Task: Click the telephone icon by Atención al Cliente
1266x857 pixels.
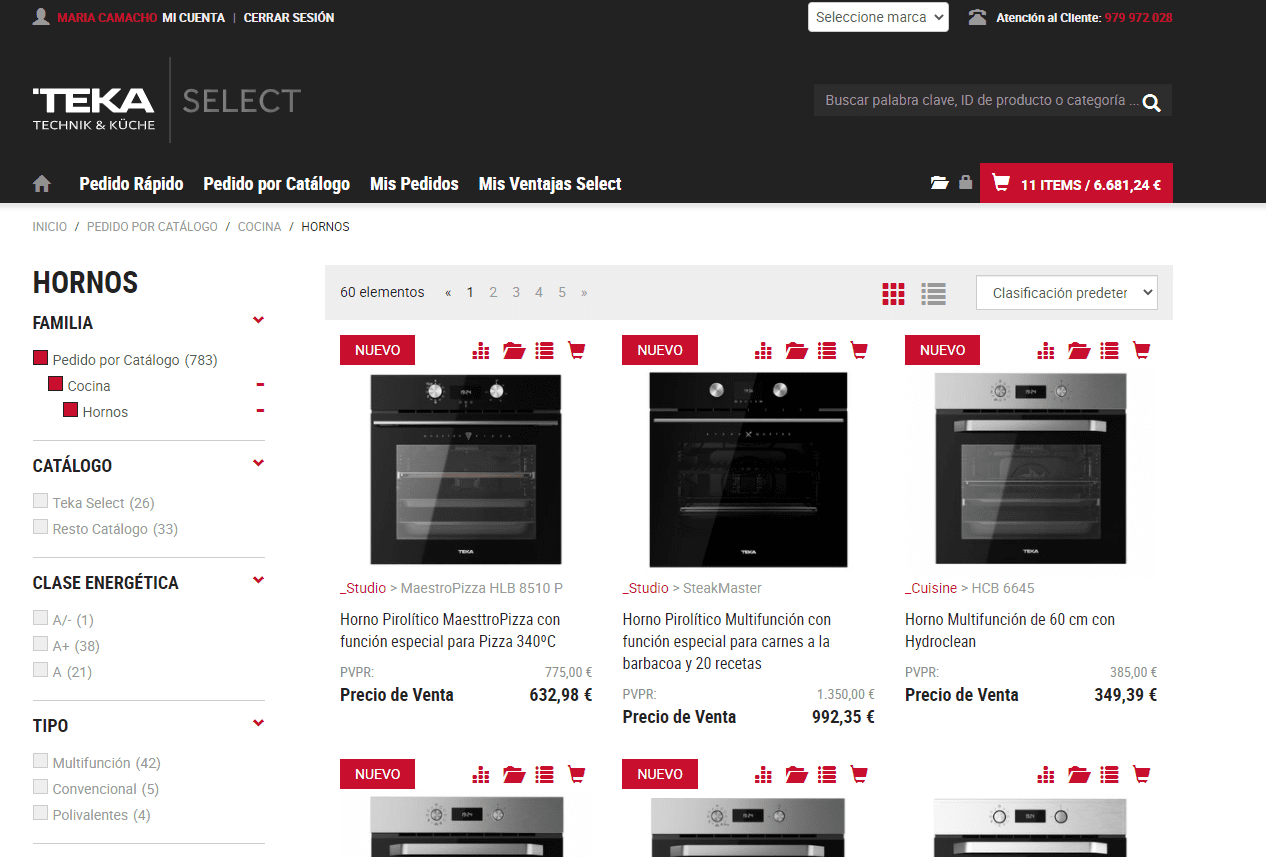Action: [x=978, y=17]
